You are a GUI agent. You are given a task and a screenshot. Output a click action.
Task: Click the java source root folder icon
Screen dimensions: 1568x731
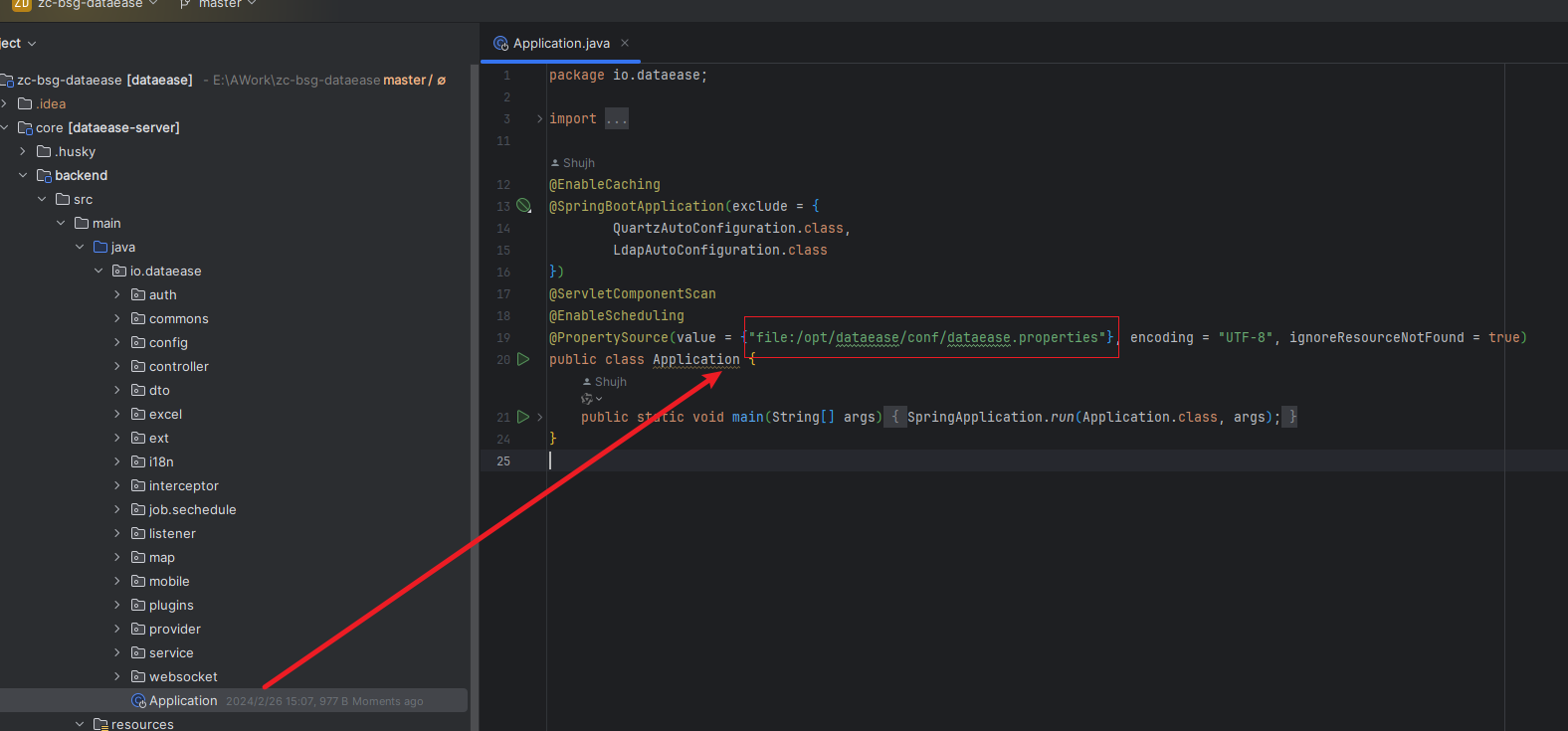pyautogui.click(x=100, y=247)
